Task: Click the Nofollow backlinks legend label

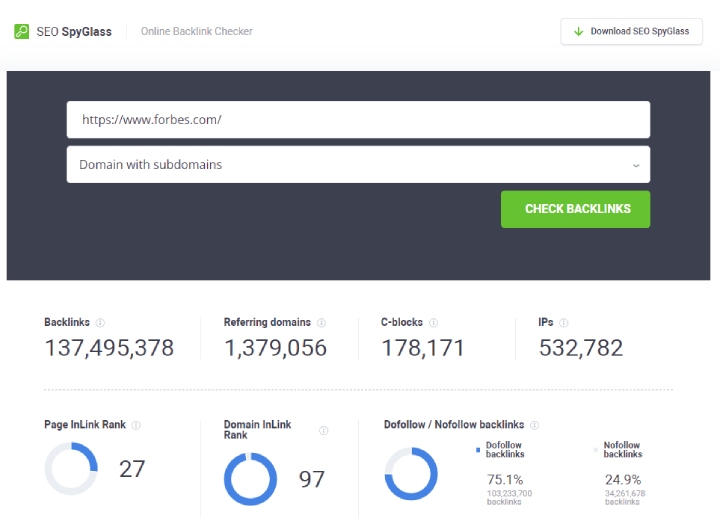Action: pyautogui.click(x=623, y=449)
